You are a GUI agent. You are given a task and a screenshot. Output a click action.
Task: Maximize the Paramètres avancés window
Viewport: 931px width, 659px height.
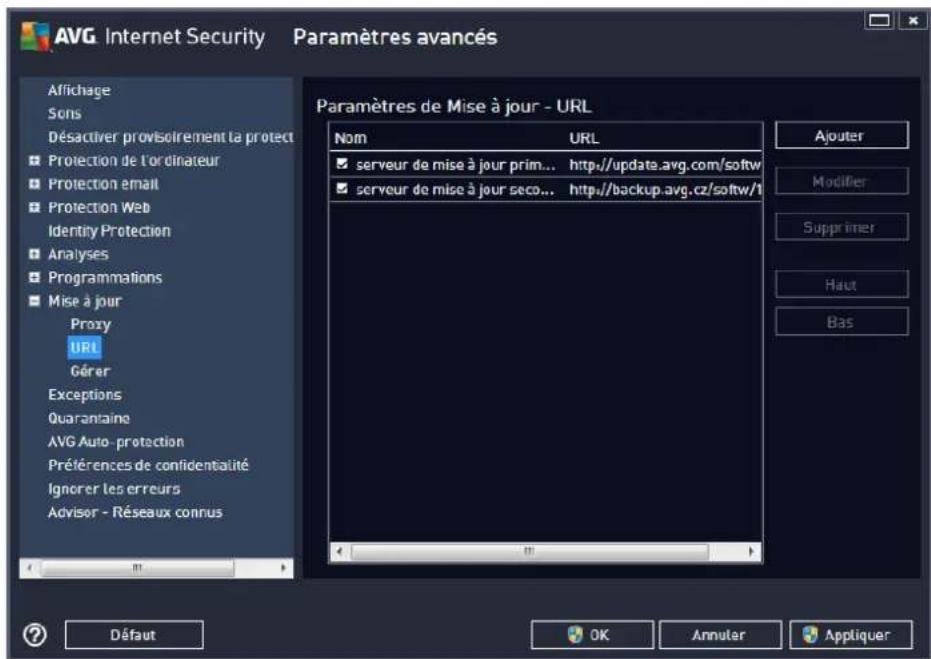(879, 21)
